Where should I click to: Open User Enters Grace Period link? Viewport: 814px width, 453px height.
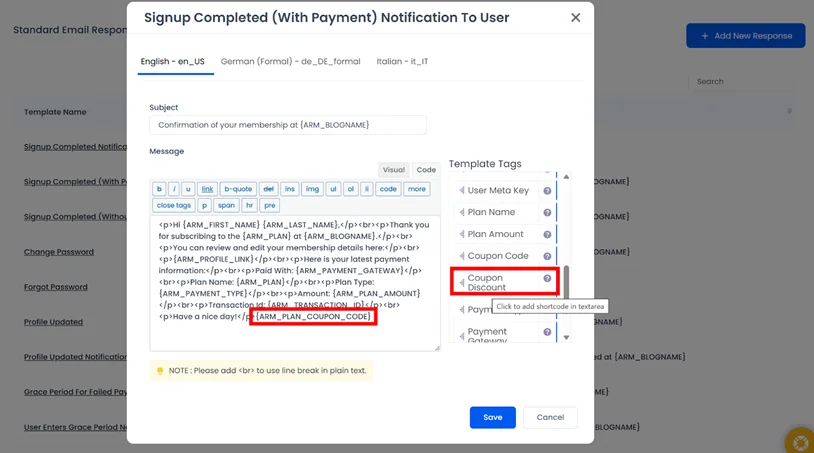[x=75, y=427]
